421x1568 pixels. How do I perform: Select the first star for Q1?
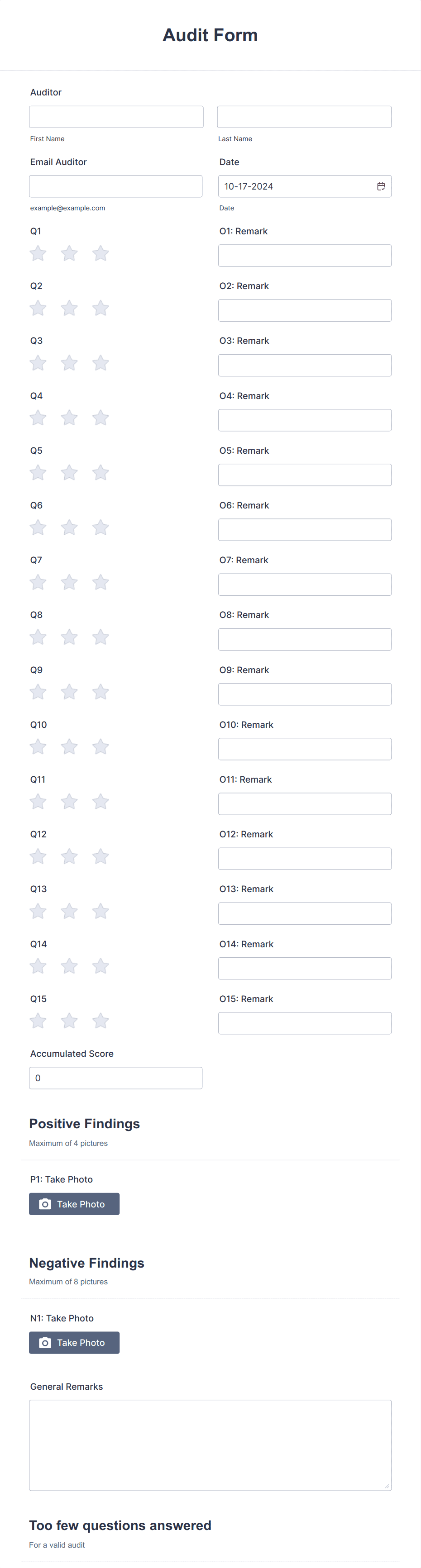tap(37, 253)
